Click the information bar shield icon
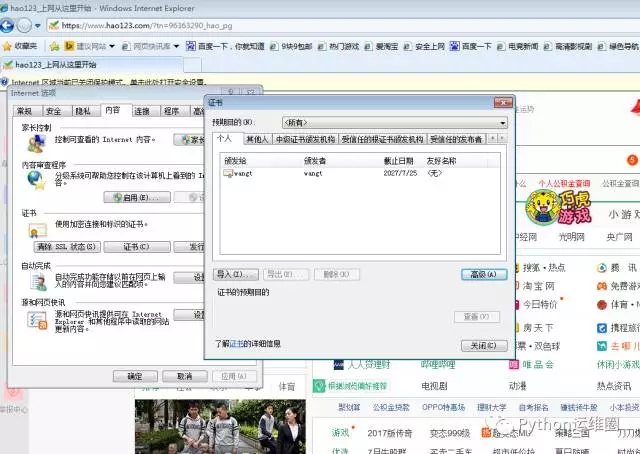 [5, 82]
